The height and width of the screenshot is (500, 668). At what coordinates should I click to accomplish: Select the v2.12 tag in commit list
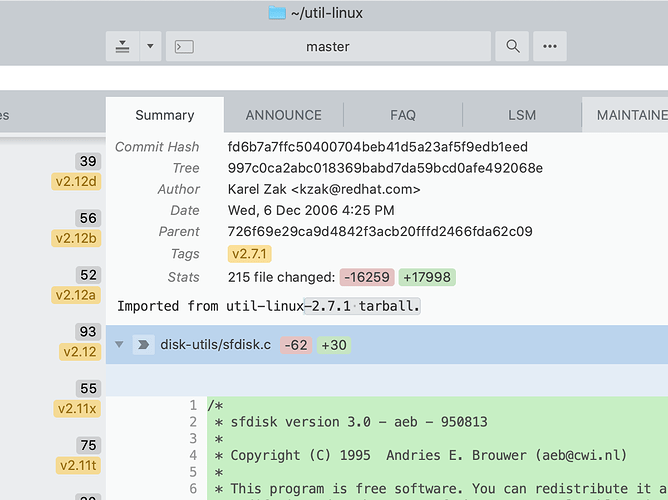[80, 352]
